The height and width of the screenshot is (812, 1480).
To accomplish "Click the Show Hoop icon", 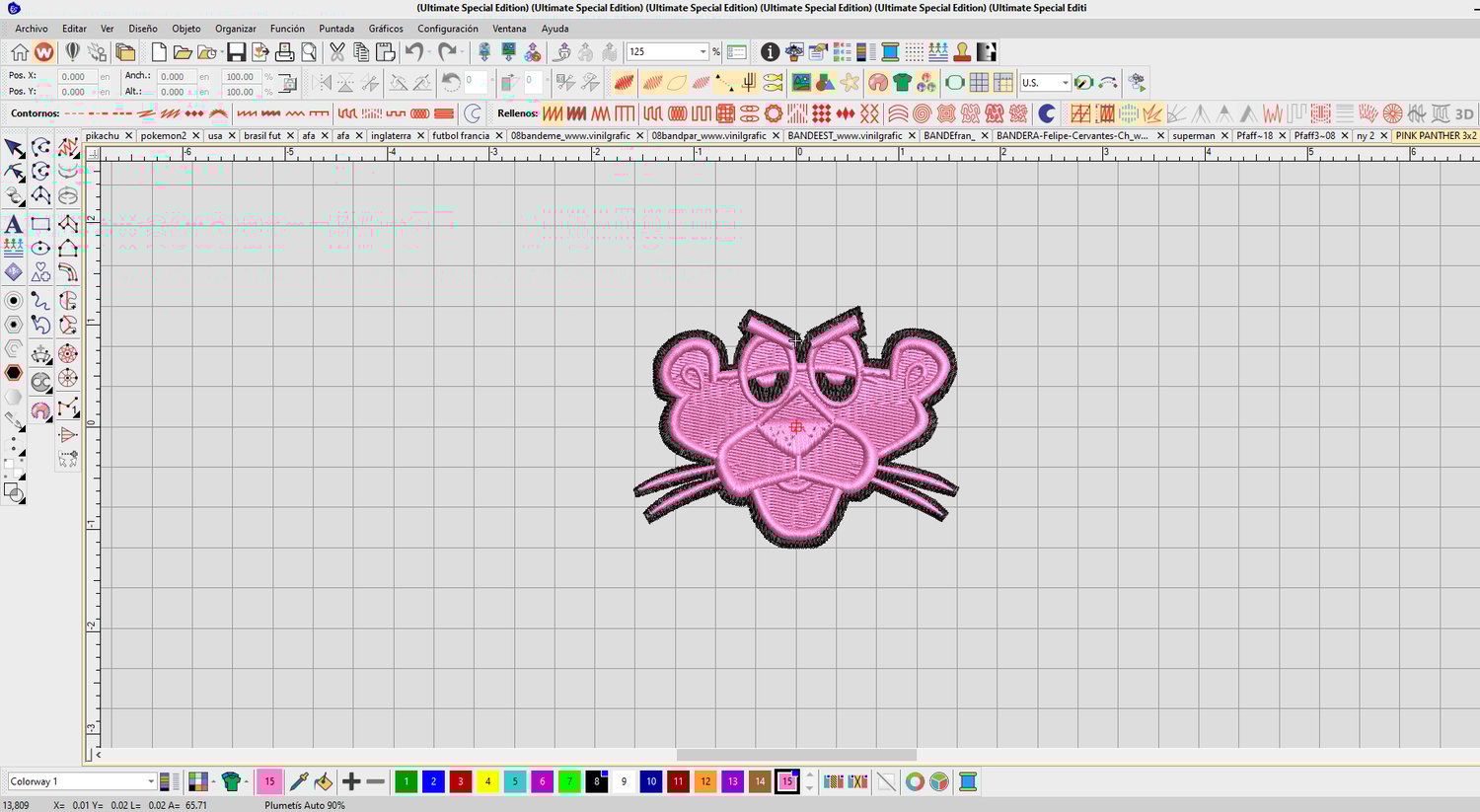I will (954, 83).
